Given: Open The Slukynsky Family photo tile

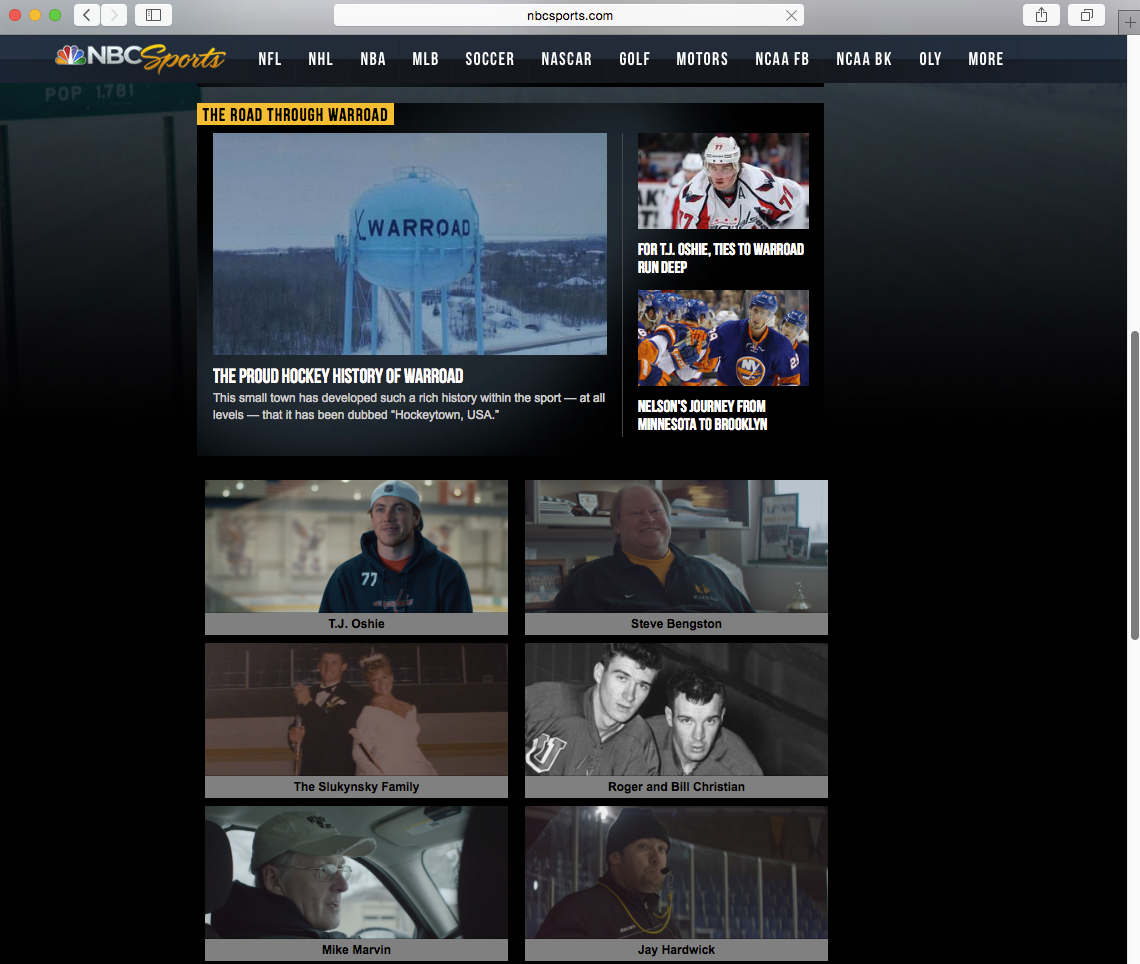Looking at the screenshot, I should tap(356, 710).
